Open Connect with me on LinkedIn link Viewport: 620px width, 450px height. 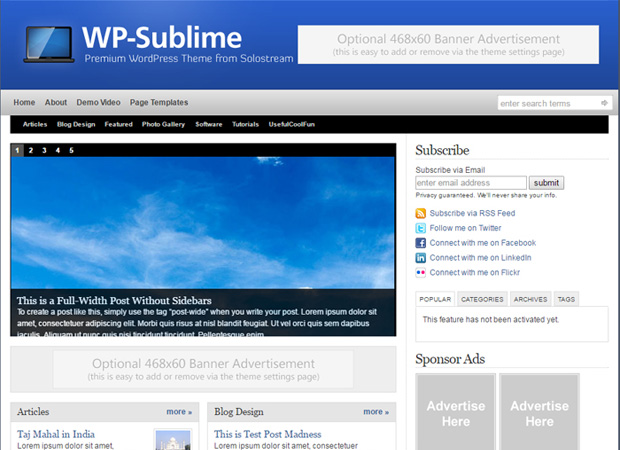(480, 258)
